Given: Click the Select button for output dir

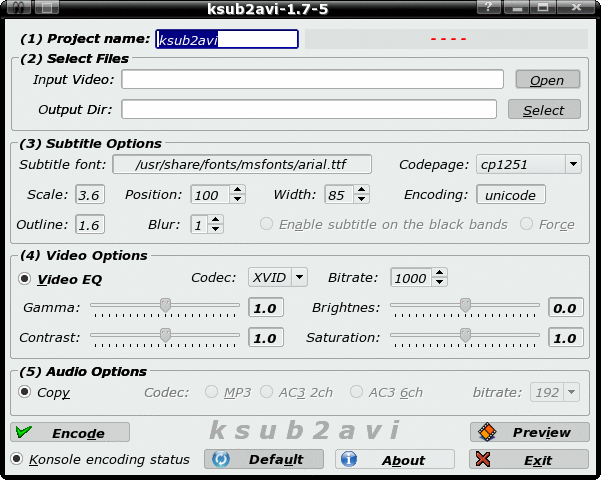Looking at the screenshot, I should click(x=544, y=110).
